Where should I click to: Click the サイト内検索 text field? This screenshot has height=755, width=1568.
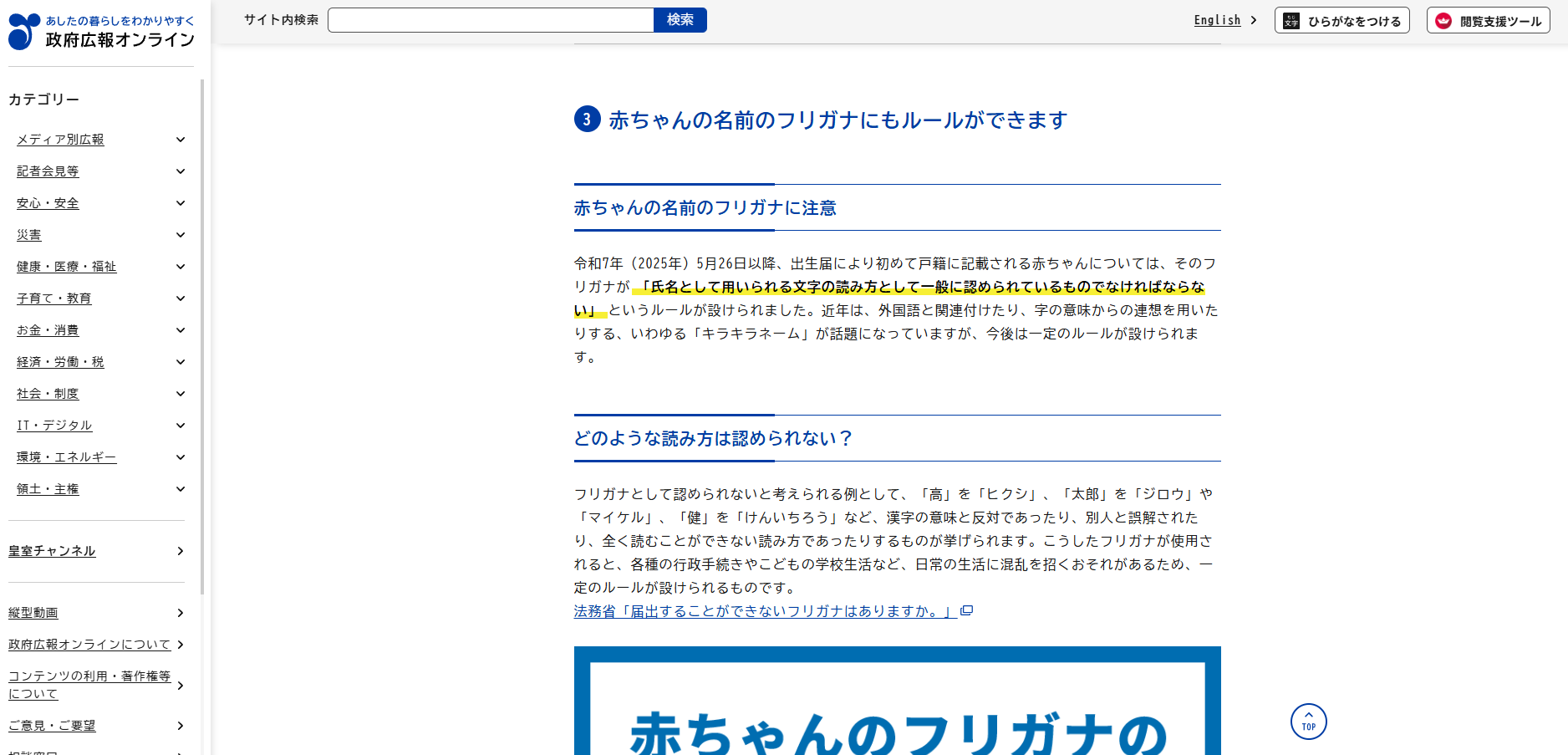[491, 20]
